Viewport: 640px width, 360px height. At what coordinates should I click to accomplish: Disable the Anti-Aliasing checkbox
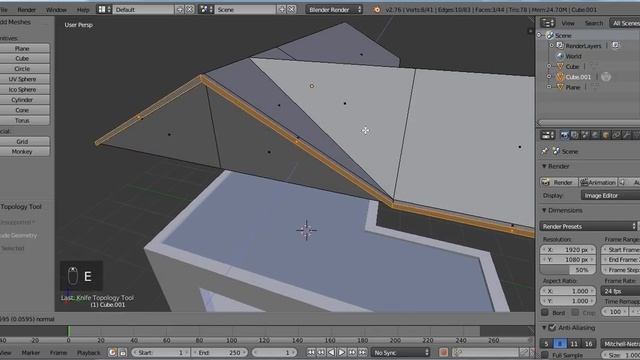[552, 328]
